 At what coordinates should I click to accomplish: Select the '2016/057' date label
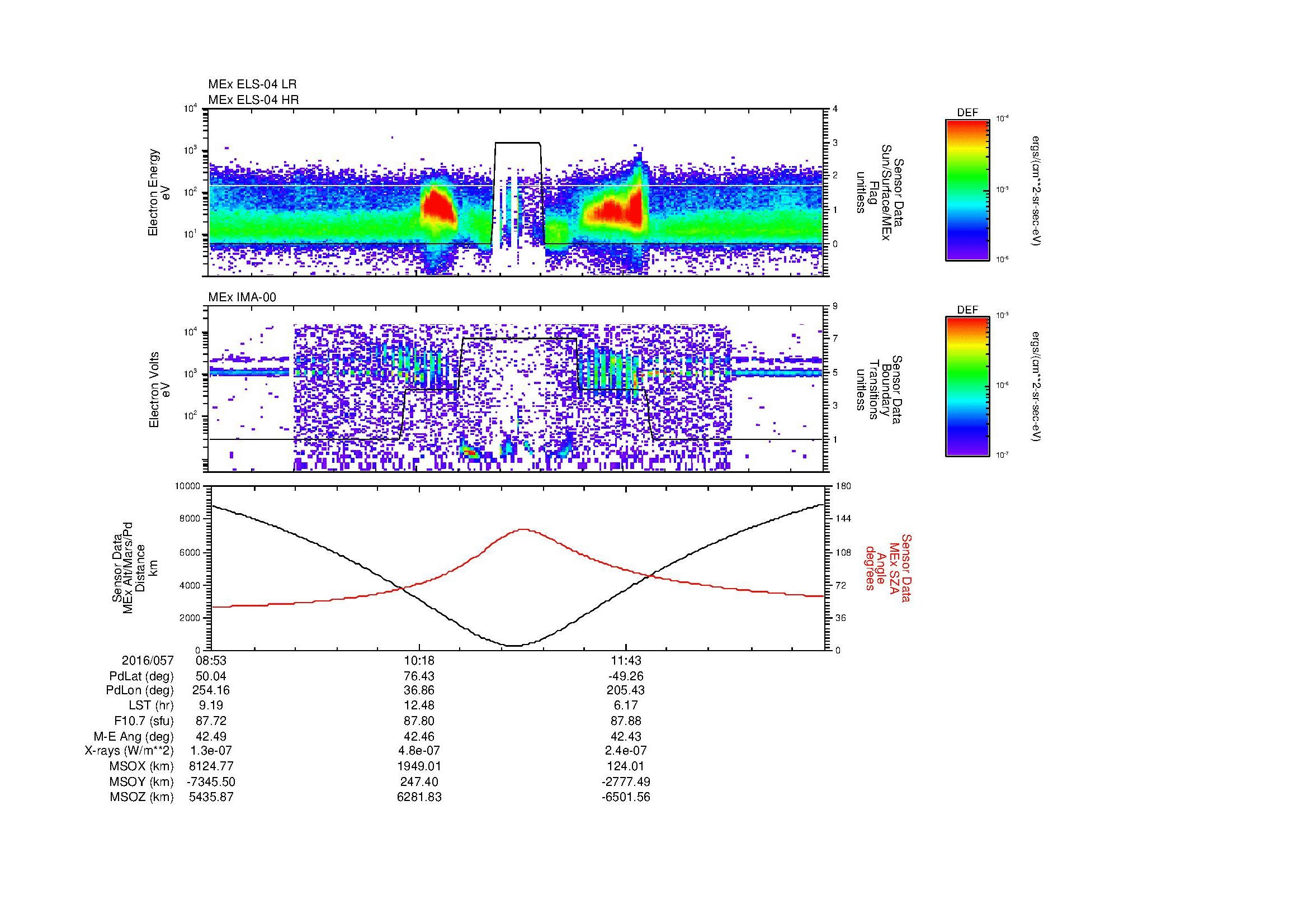[148, 660]
